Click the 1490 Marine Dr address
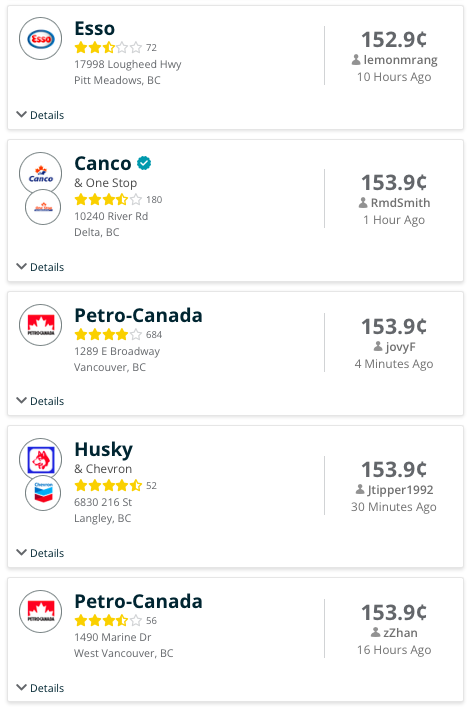Screen dimensions: 475x708 coord(113,637)
